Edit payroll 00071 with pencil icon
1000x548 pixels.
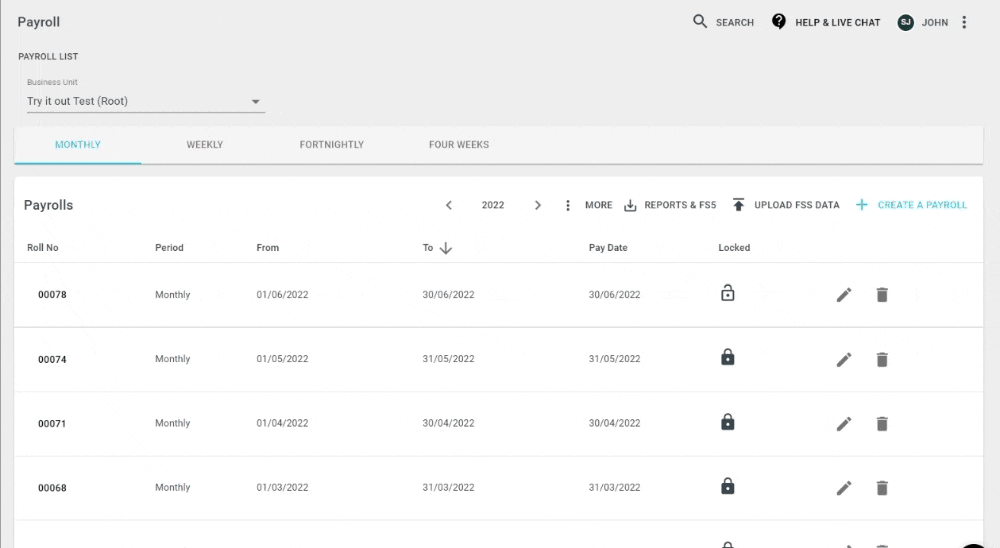point(844,424)
